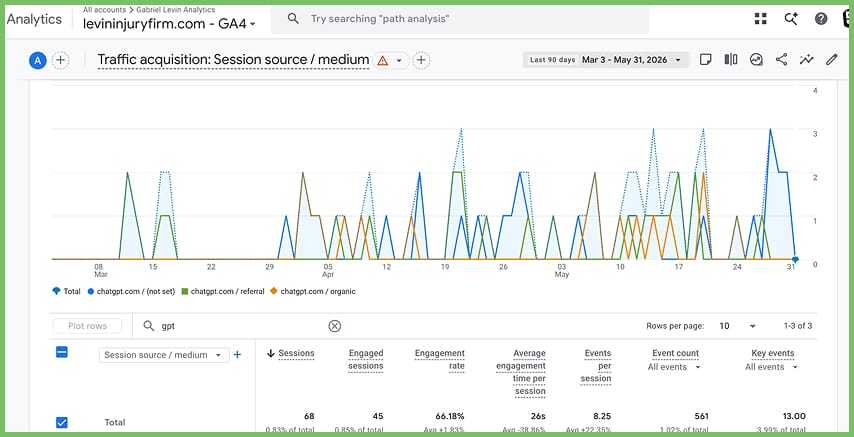Sort by Event count column header
This screenshot has width=854, height=437.
point(675,354)
